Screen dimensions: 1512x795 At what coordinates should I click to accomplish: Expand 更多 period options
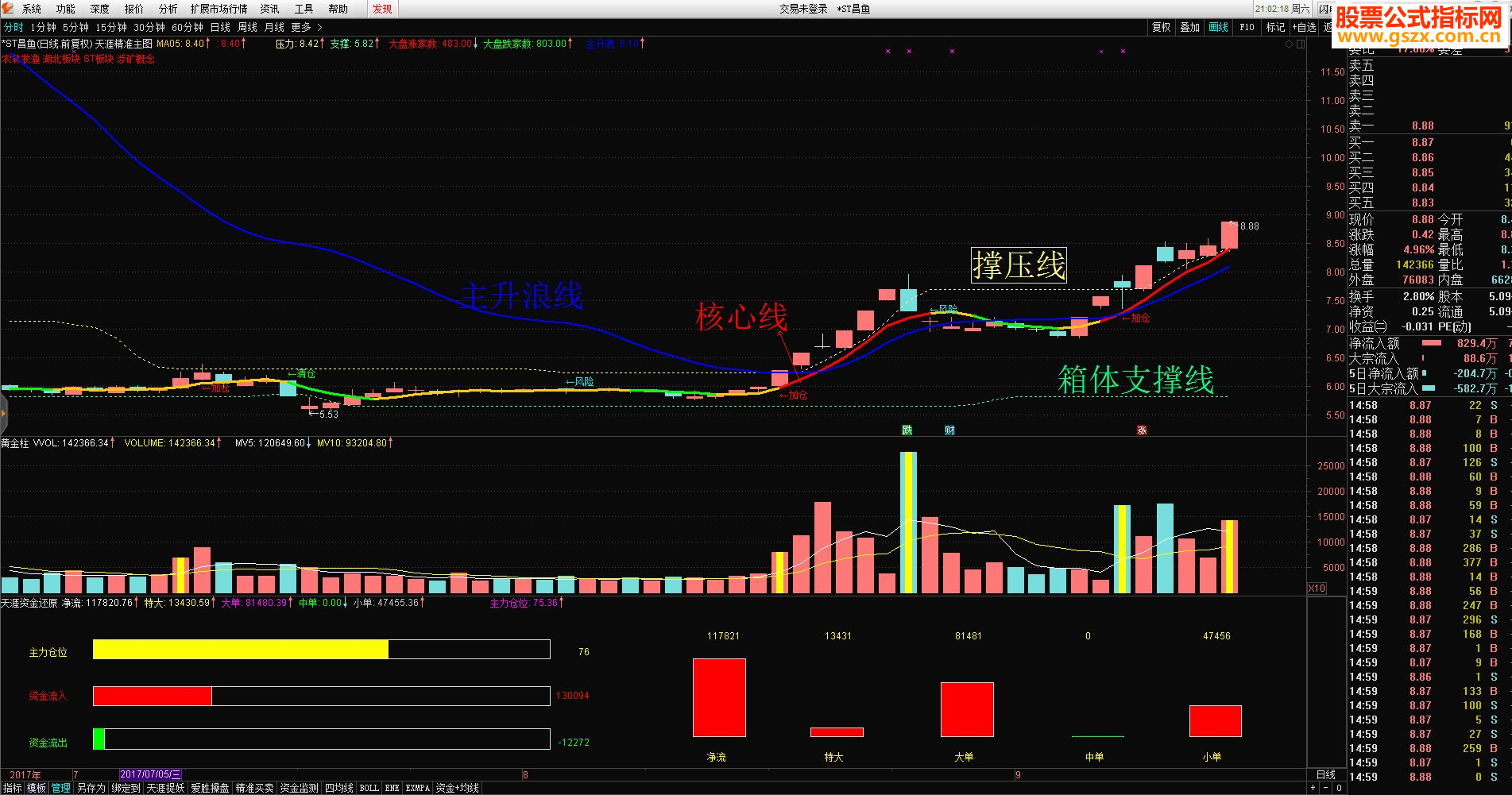click(307, 27)
